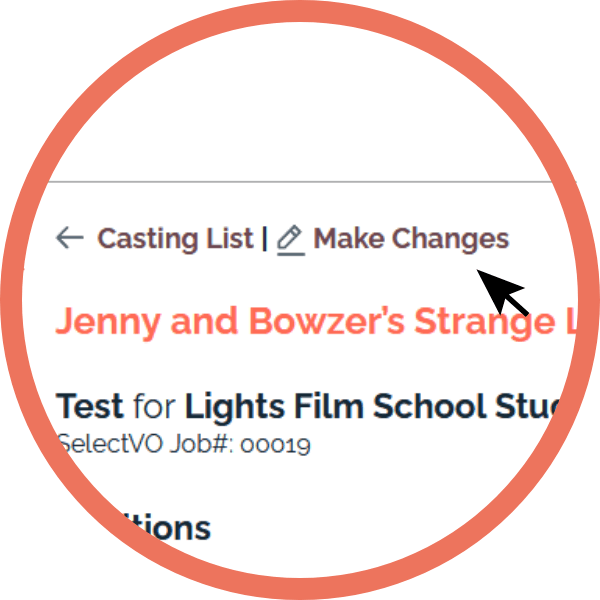Click the word Jenny in the title

108,323
